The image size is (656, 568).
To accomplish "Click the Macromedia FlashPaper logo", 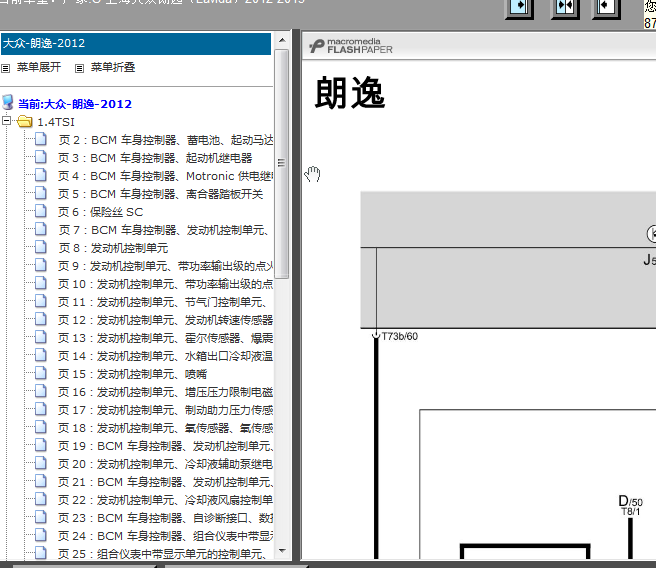I will coord(351,46).
